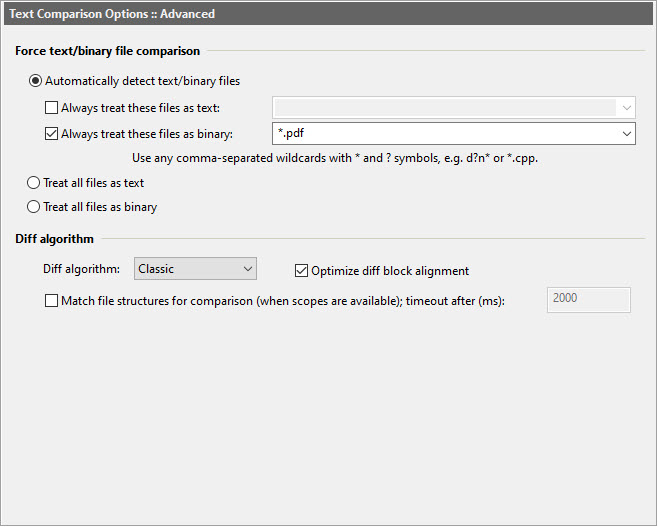This screenshot has width=658, height=527.
Task: Uncheck "Always treat these files as binary"
Action: click(x=52, y=134)
